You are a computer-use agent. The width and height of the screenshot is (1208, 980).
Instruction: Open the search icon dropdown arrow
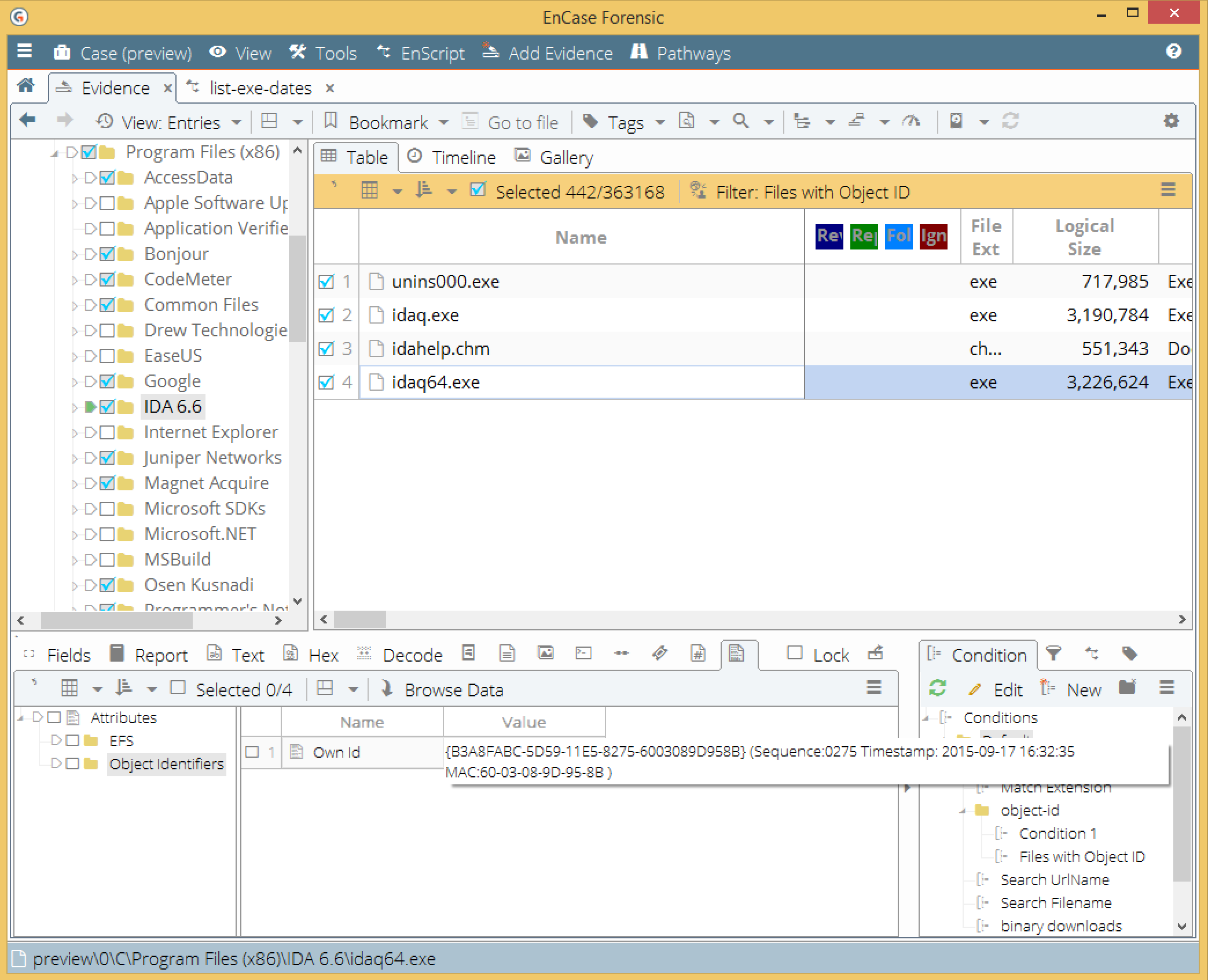(769, 122)
